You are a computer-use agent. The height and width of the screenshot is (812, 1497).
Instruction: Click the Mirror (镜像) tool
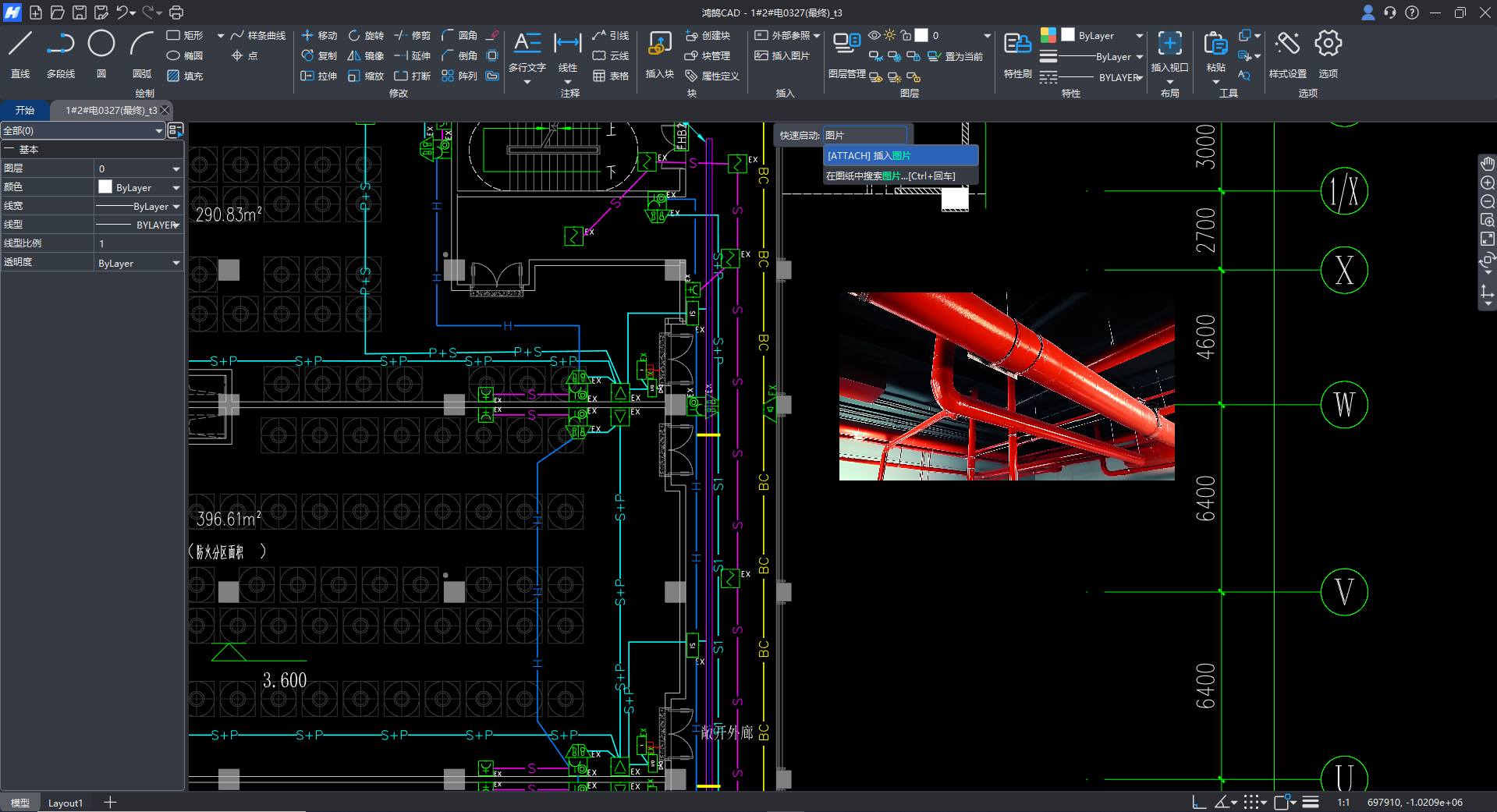pos(365,55)
